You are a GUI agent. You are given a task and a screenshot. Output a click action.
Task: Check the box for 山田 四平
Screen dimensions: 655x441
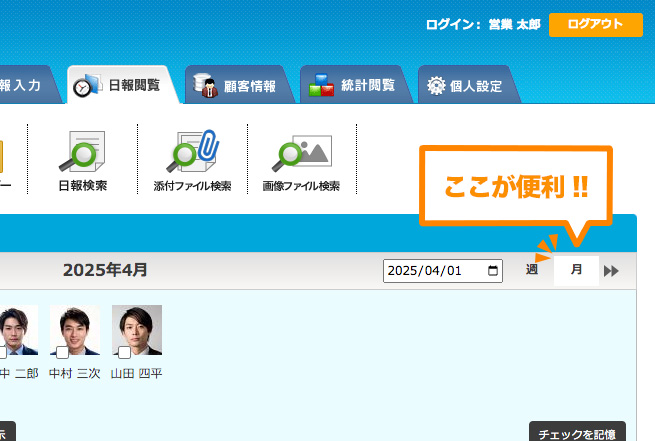[x=124, y=352]
